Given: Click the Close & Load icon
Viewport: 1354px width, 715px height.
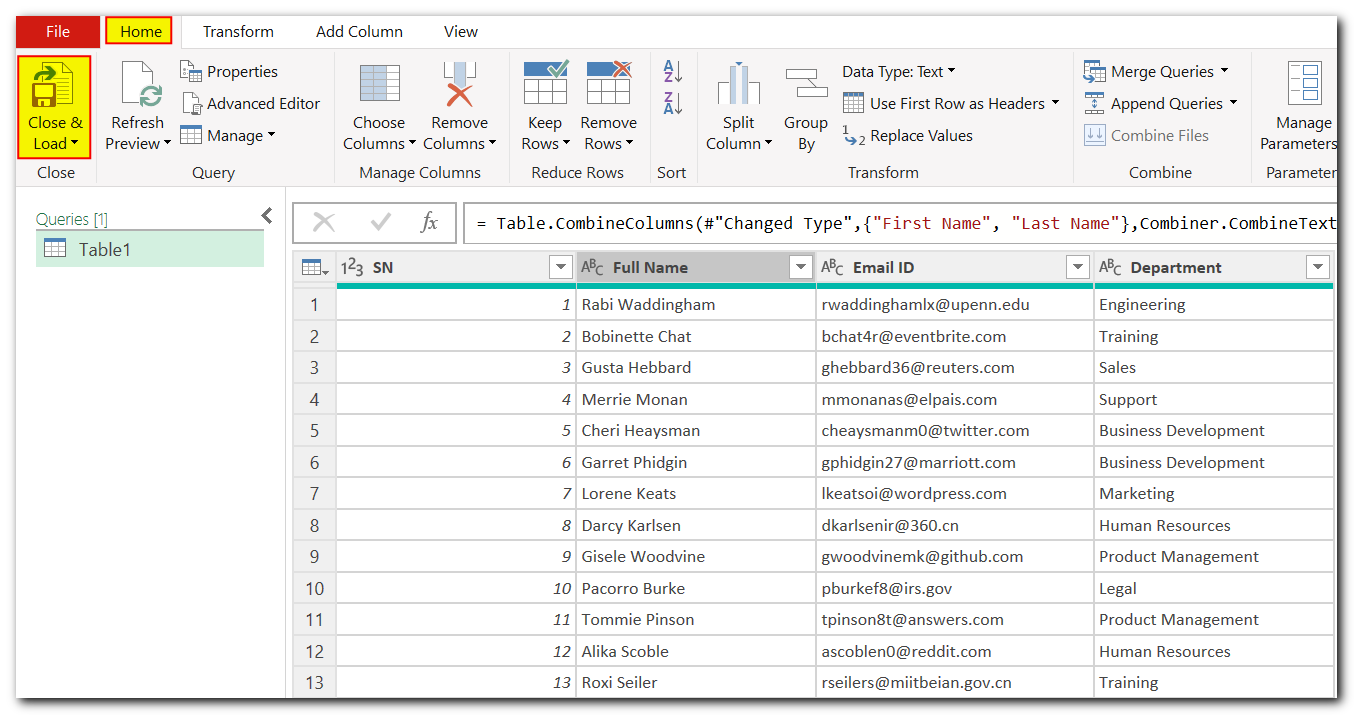Looking at the screenshot, I should click(x=54, y=84).
